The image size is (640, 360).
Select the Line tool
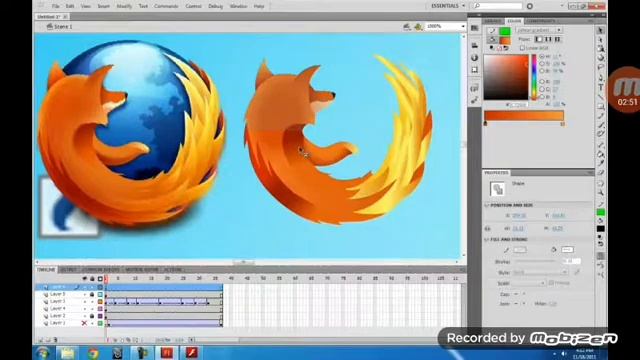point(600,96)
